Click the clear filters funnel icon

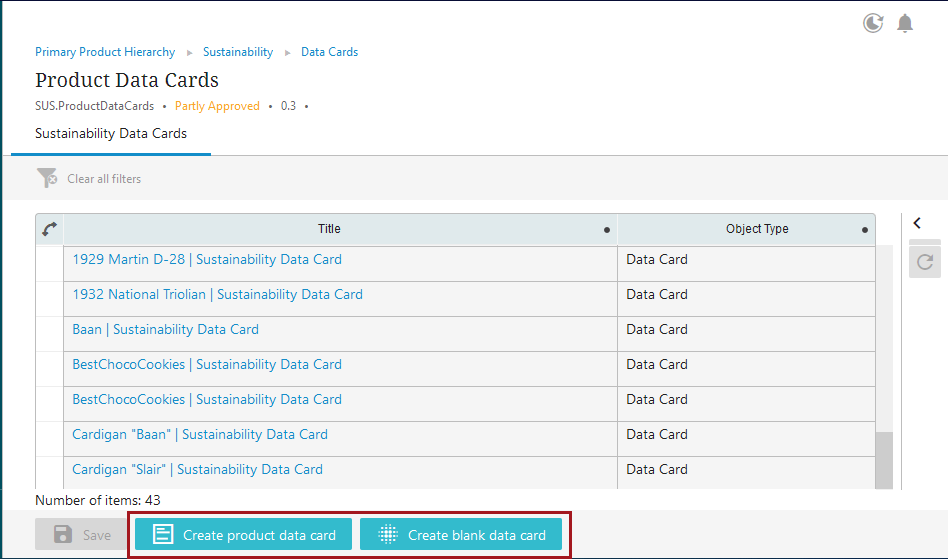coord(47,179)
